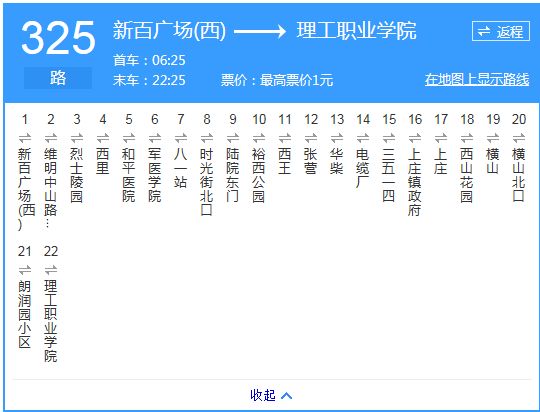Click the transfer icon above 西王
540x412 pixels.
click(x=285, y=138)
